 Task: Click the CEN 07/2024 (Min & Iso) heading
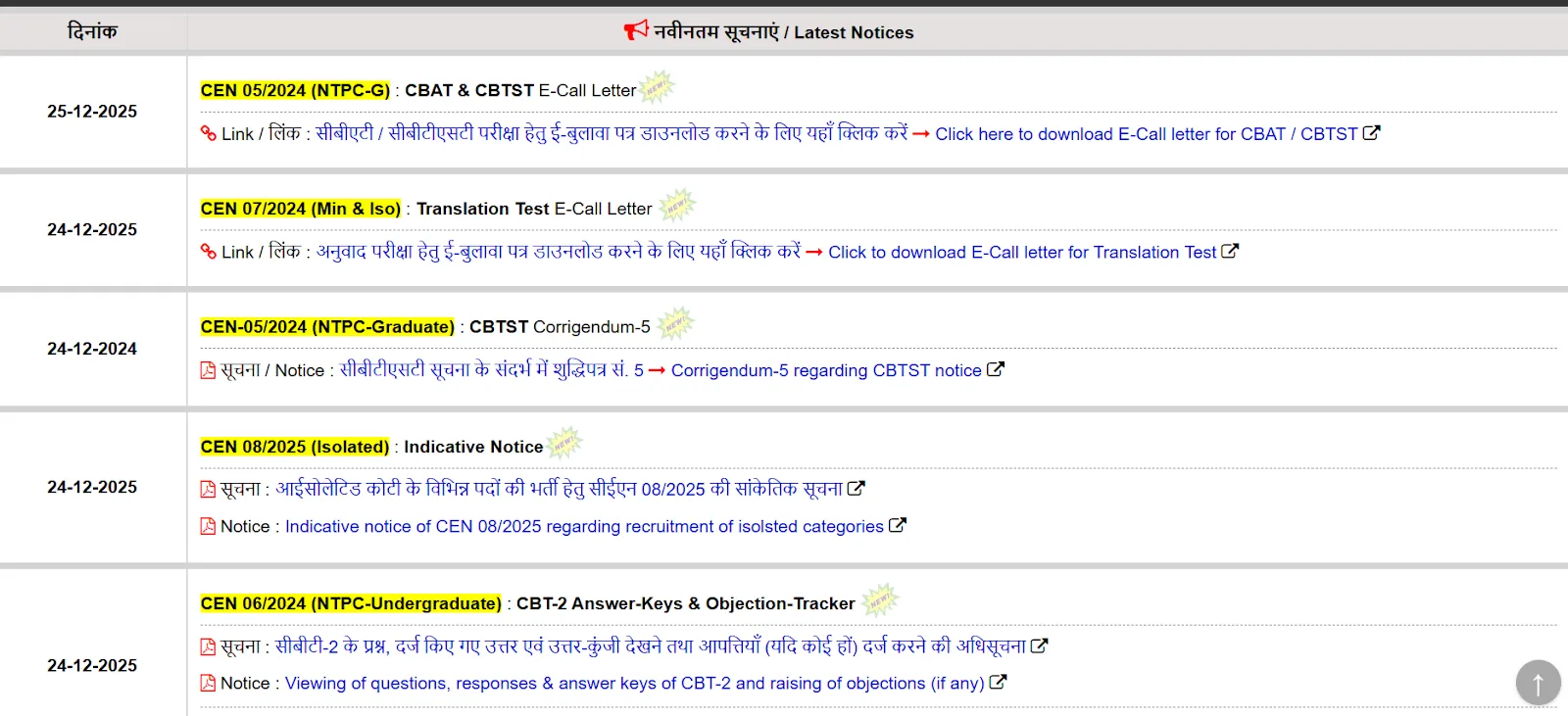(x=301, y=209)
